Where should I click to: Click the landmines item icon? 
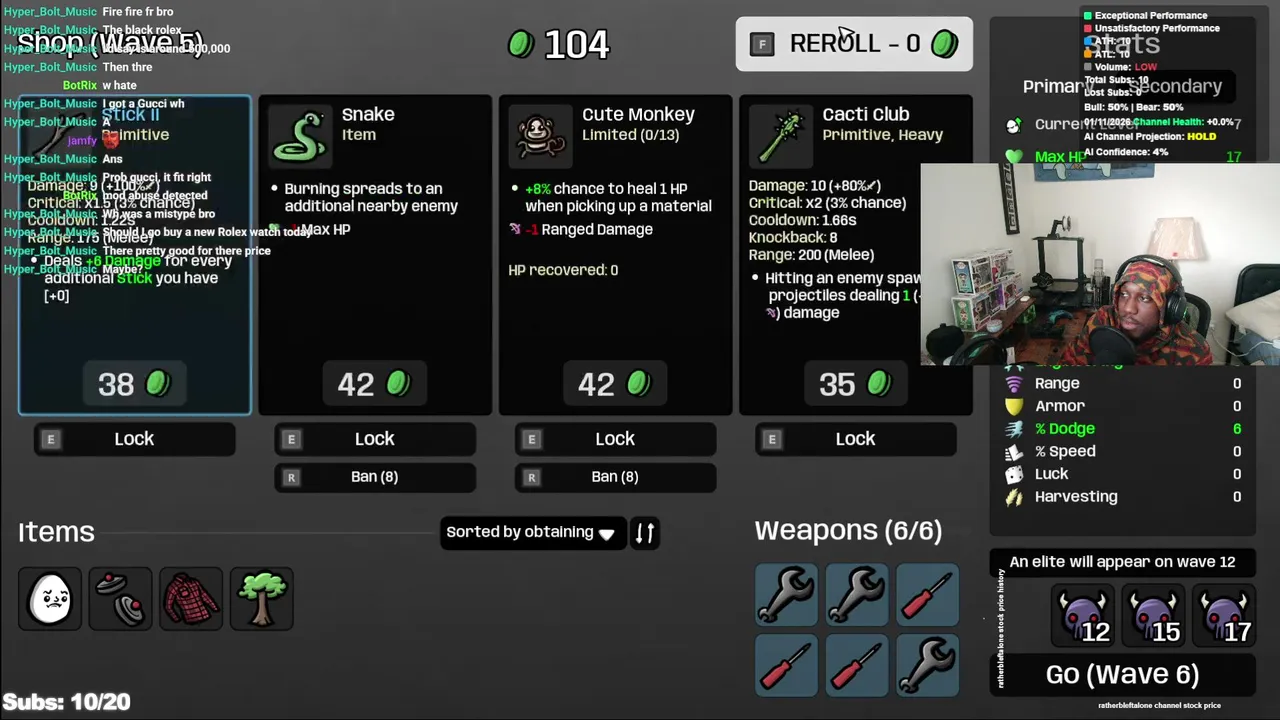[x=121, y=598]
